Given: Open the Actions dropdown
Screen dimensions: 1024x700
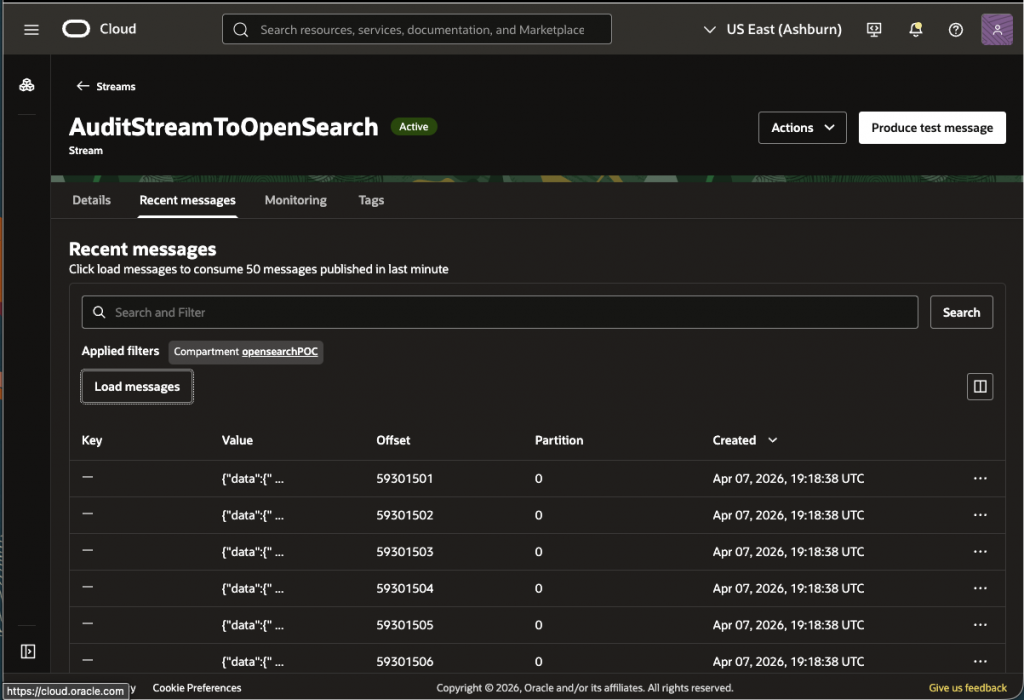Looking at the screenshot, I should (x=802, y=128).
